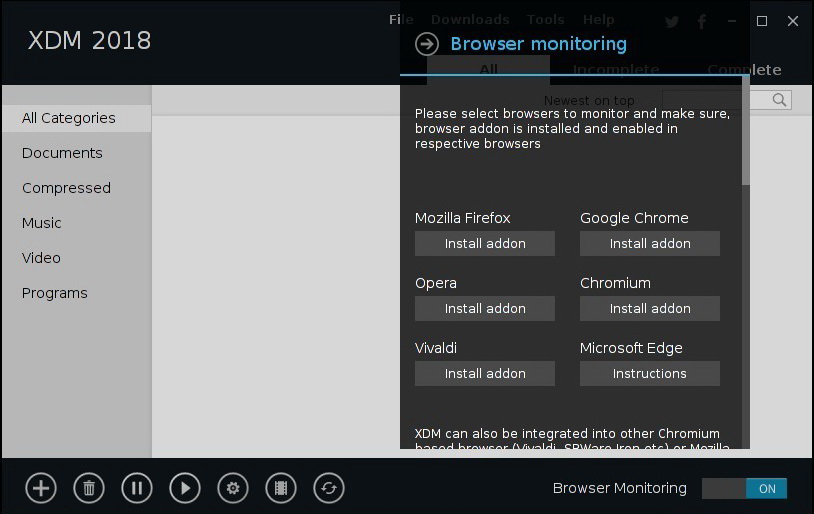The image size is (814, 514).
Task: Click the Google Chrome label
Action: coord(634,218)
